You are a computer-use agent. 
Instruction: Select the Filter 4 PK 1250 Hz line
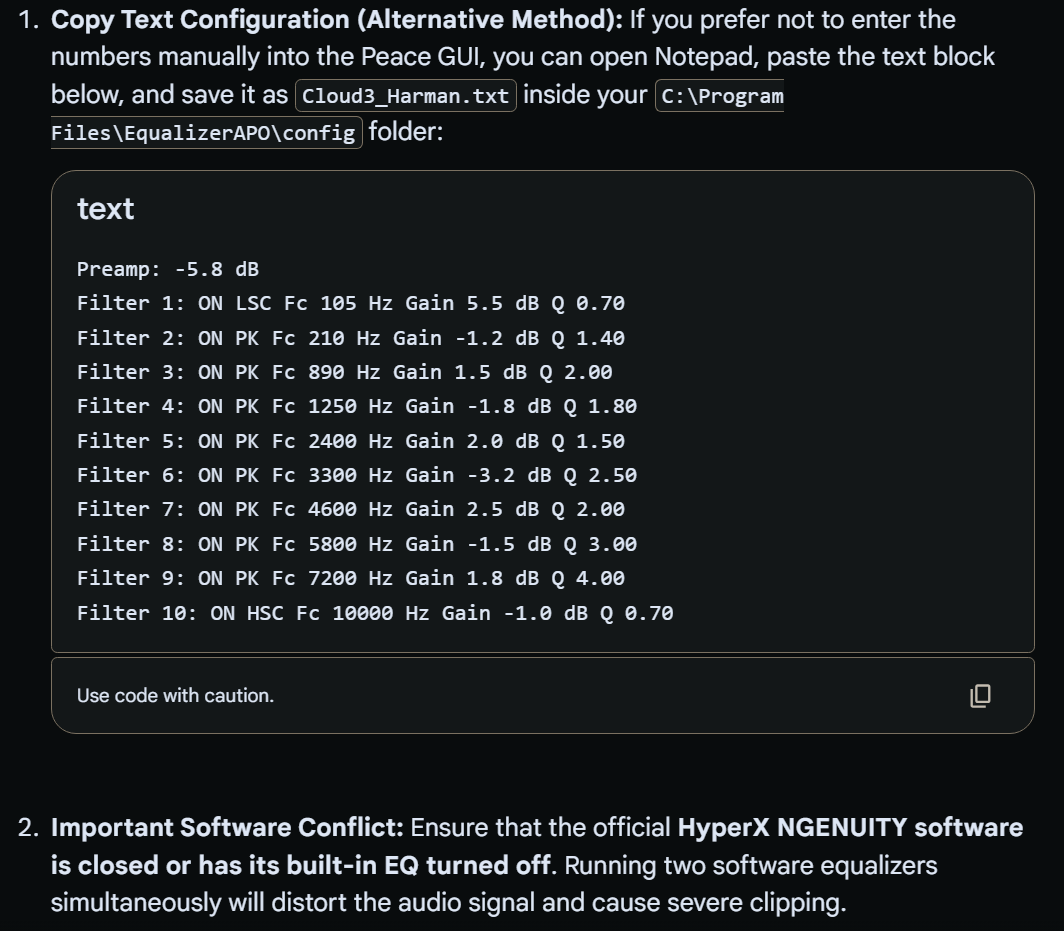tap(357, 406)
